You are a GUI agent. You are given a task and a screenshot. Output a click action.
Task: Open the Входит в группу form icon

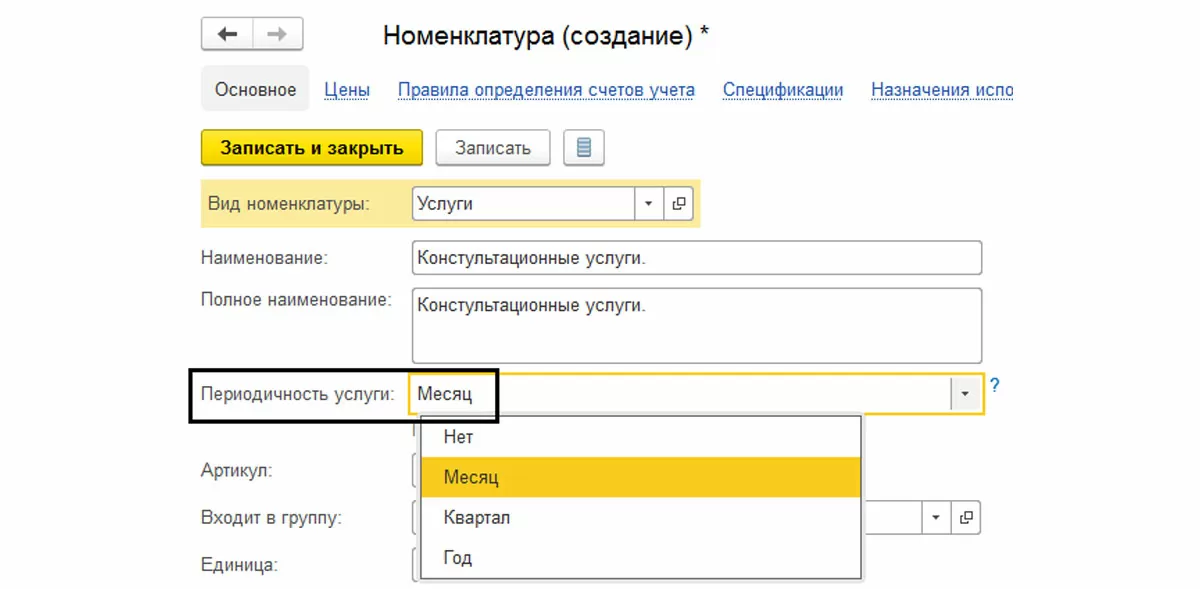click(x=966, y=518)
